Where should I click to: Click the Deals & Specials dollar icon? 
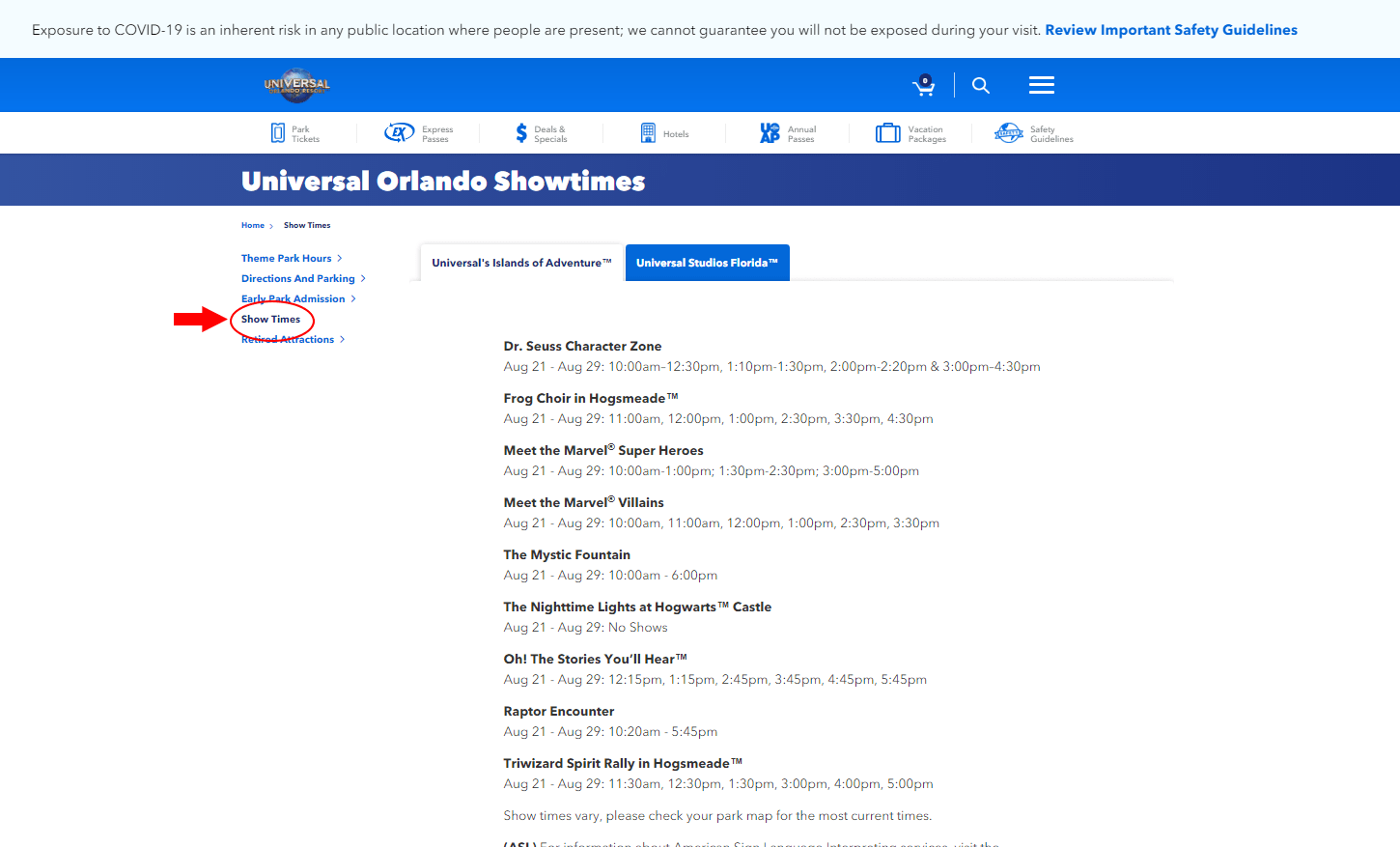click(x=521, y=133)
